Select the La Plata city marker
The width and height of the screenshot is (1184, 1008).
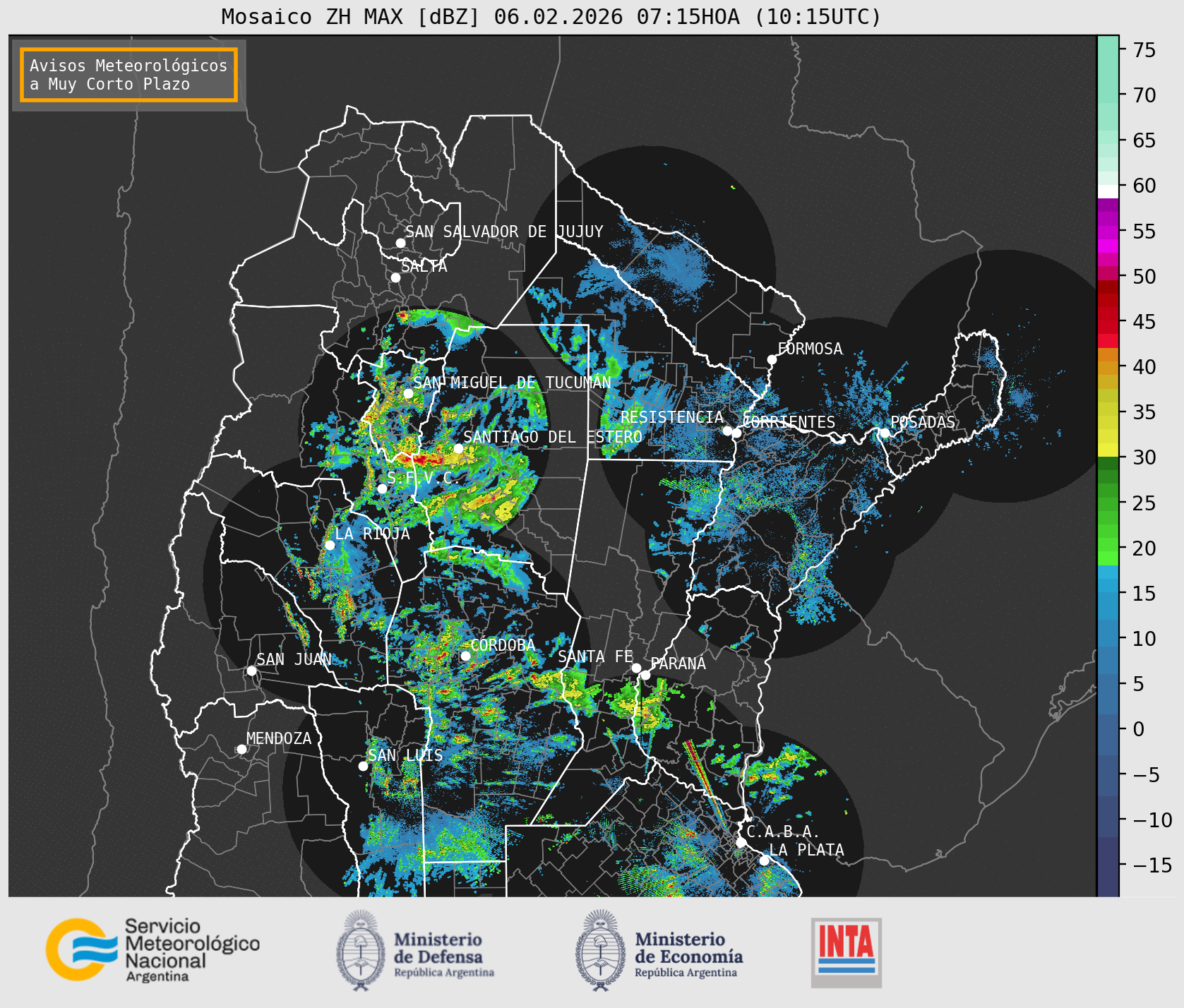(x=764, y=860)
